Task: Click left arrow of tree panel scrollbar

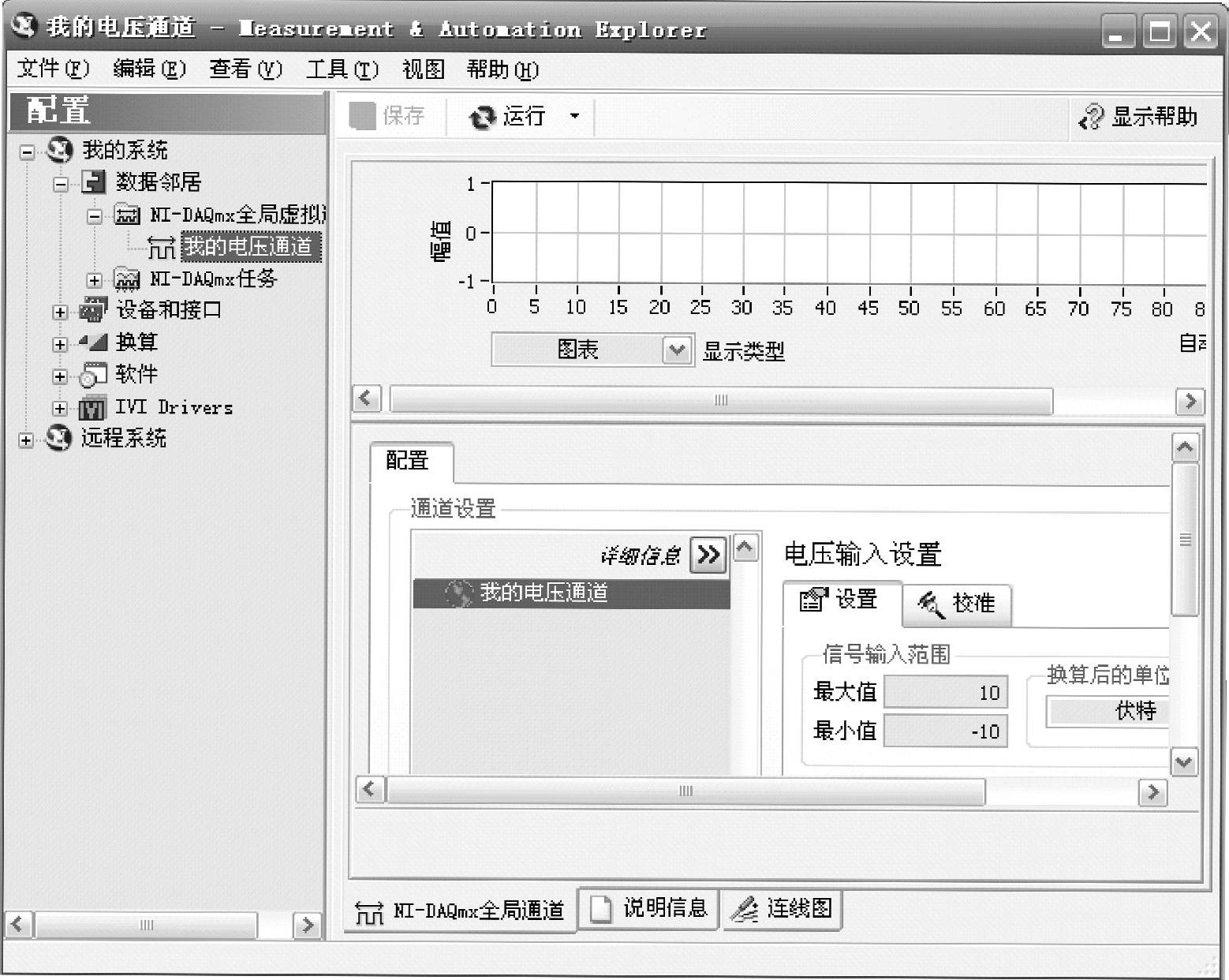Action: pyautogui.click(x=19, y=925)
